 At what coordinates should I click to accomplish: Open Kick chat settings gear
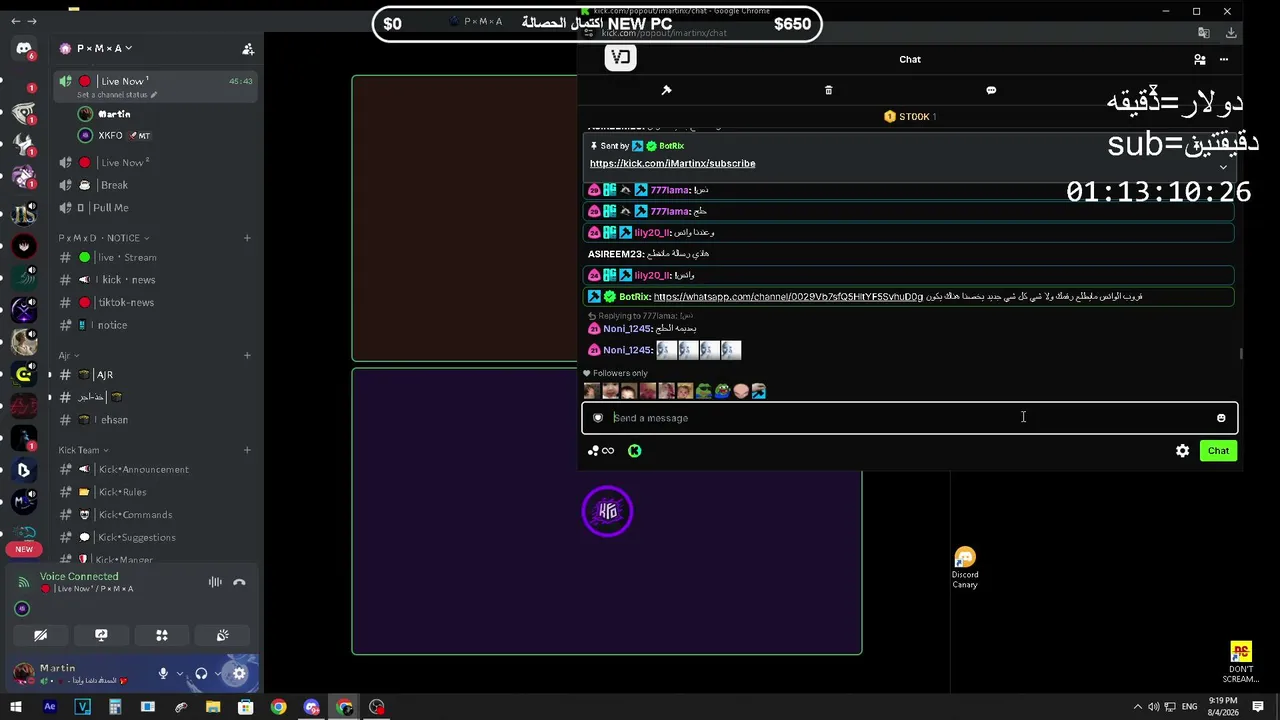[x=1182, y=451]
